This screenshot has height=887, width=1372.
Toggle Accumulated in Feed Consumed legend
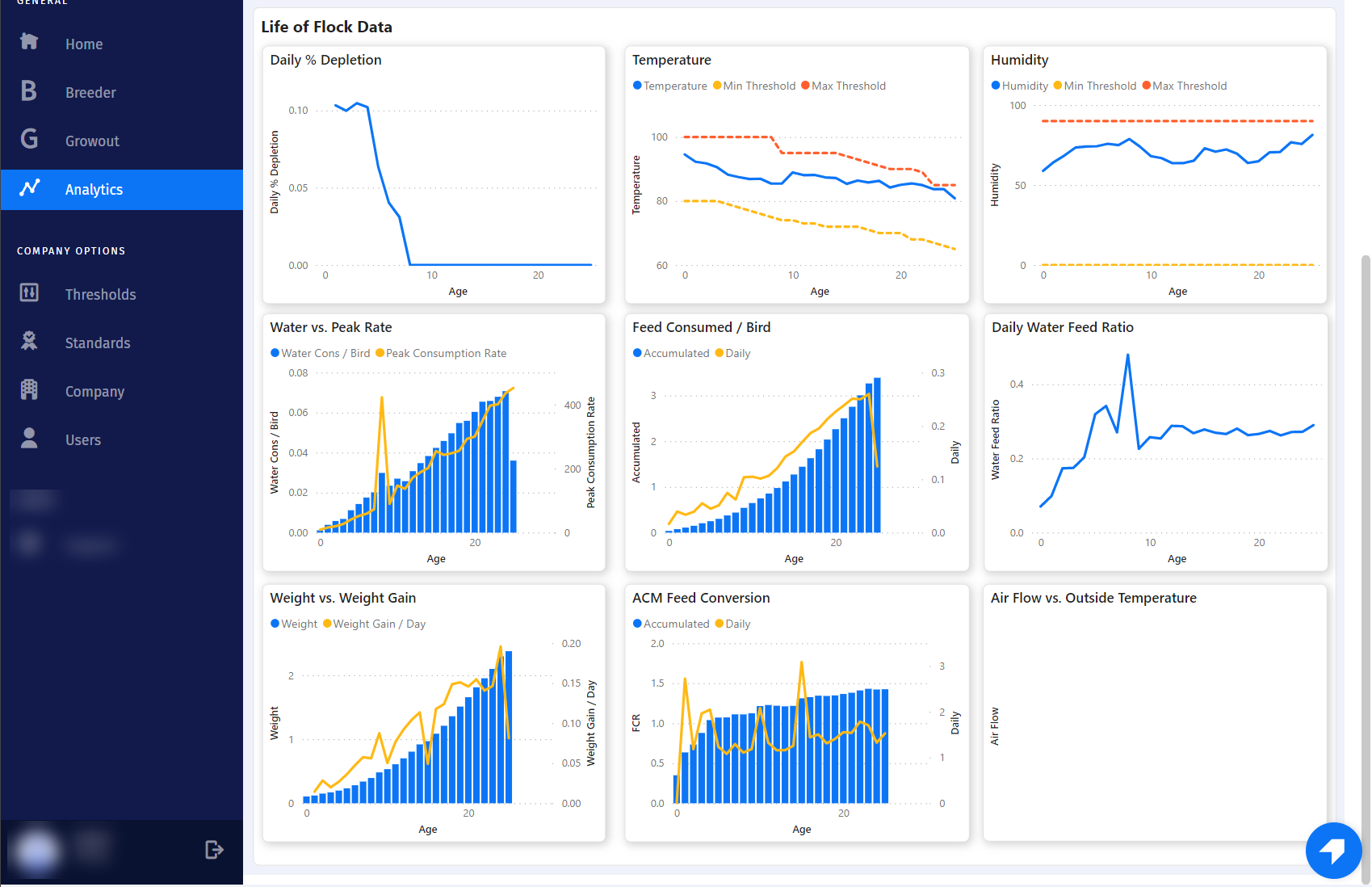pyautogui.click(x=671, y=353)
